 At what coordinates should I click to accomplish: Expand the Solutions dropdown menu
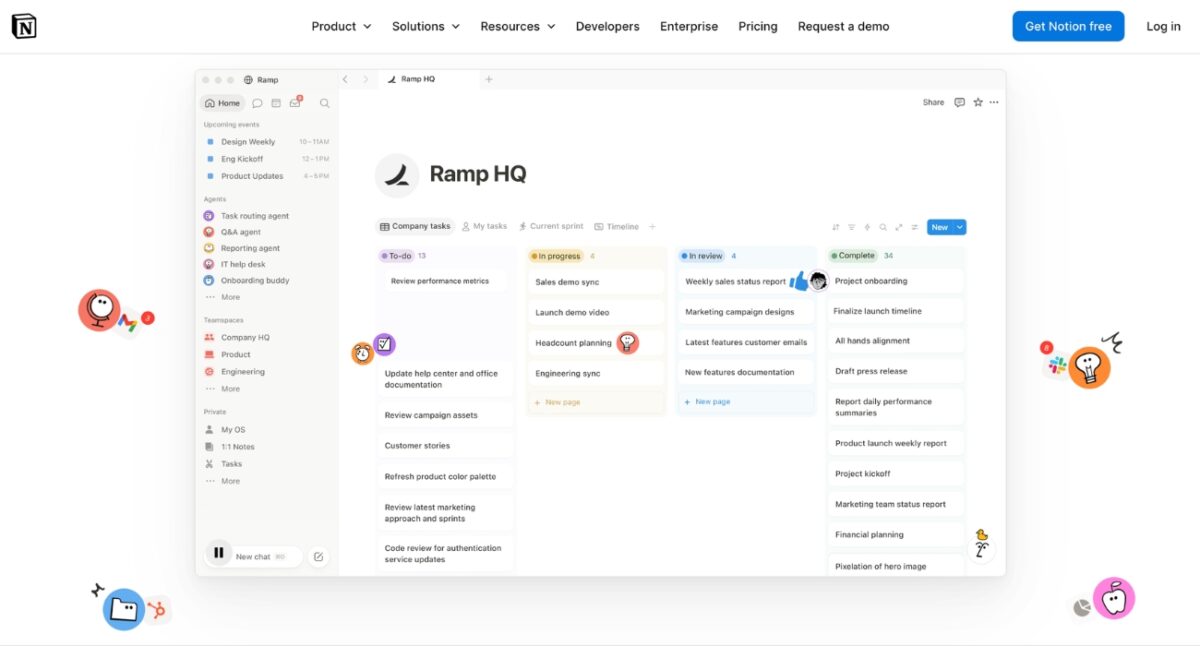coord(426,26)
